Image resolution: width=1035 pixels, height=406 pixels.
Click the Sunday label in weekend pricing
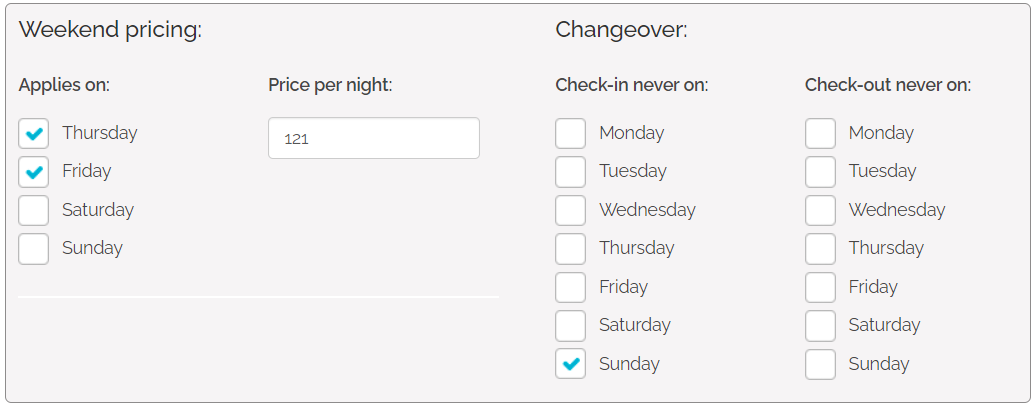click(x=92, y=248)
